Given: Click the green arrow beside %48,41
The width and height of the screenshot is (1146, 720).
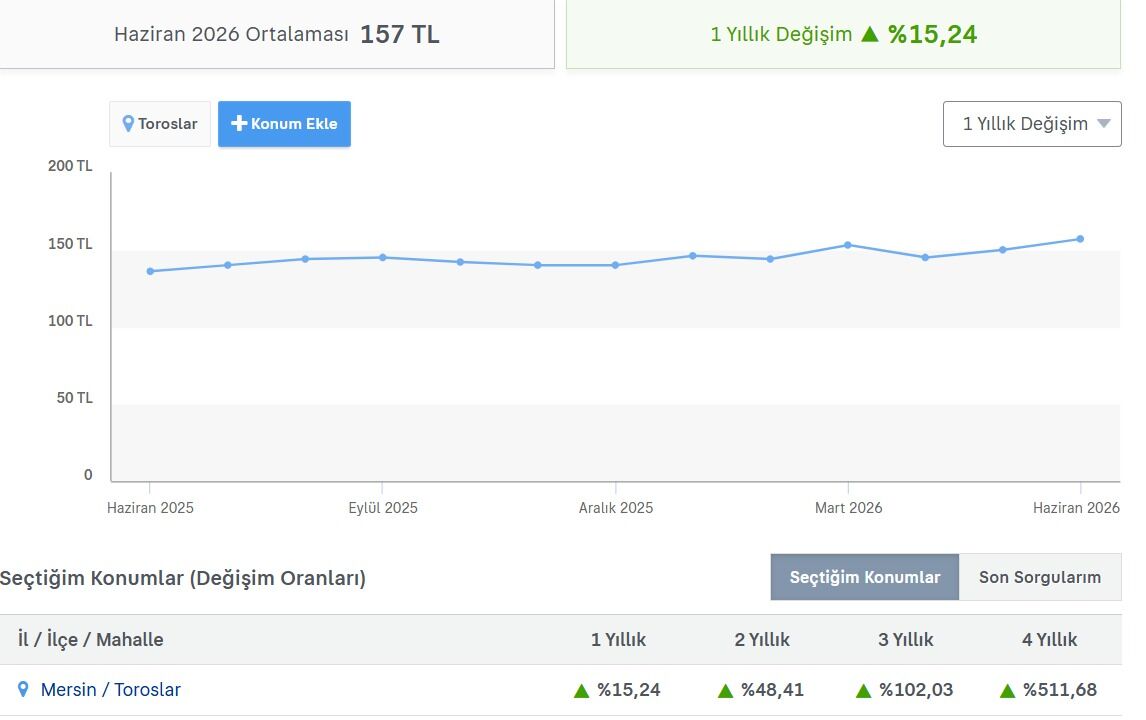Looking at the screenshot, I should click(725, 691).
